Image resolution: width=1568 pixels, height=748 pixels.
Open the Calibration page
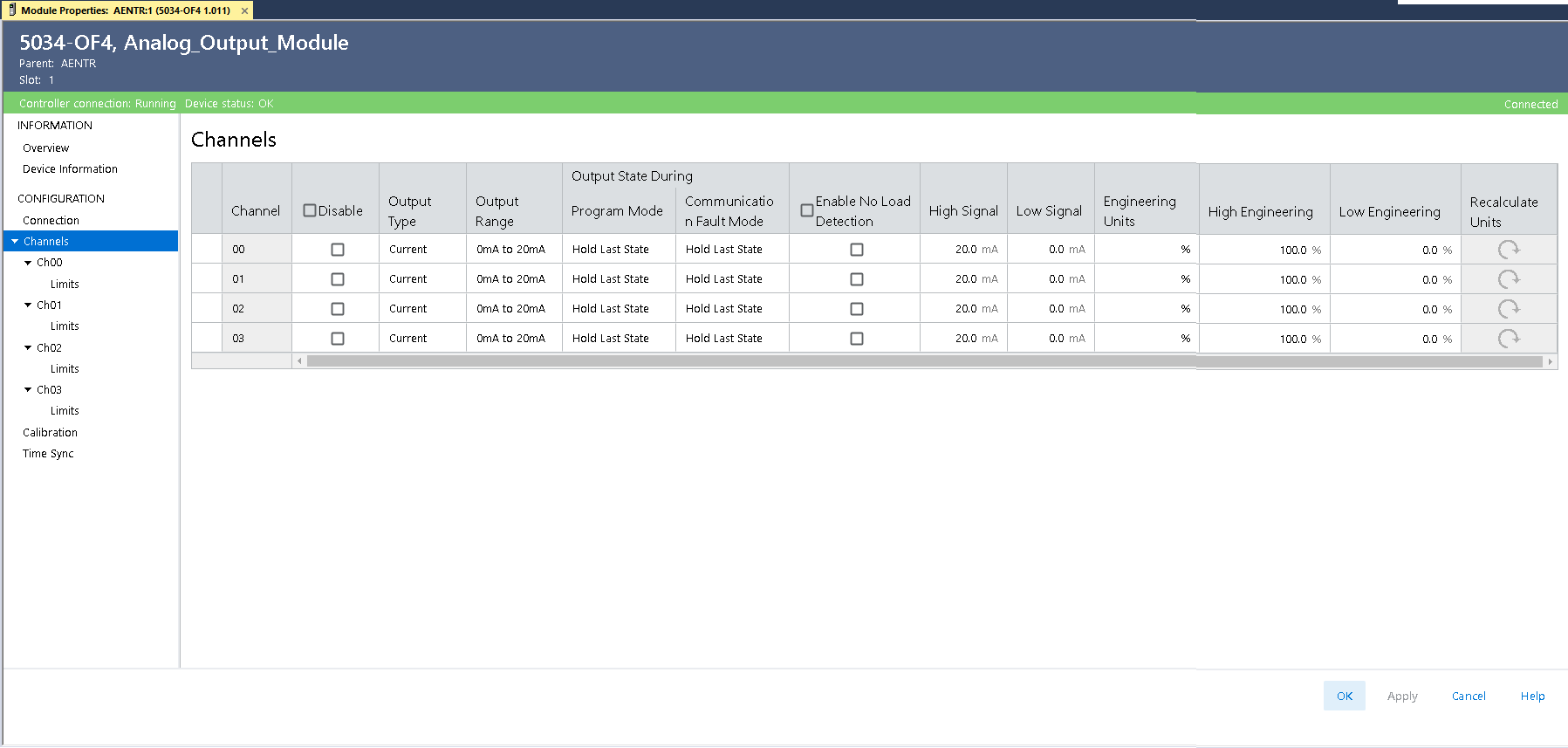pos(50,433)
